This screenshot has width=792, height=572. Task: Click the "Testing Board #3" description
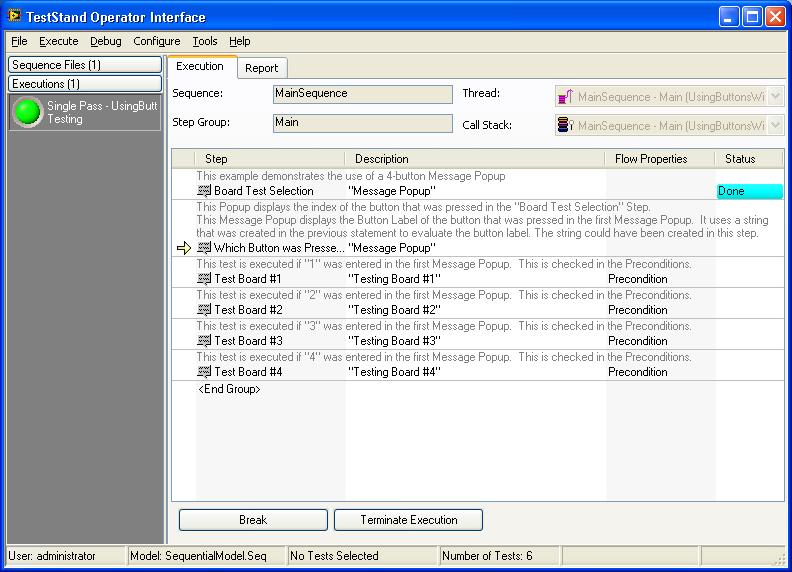pos(394,341)
